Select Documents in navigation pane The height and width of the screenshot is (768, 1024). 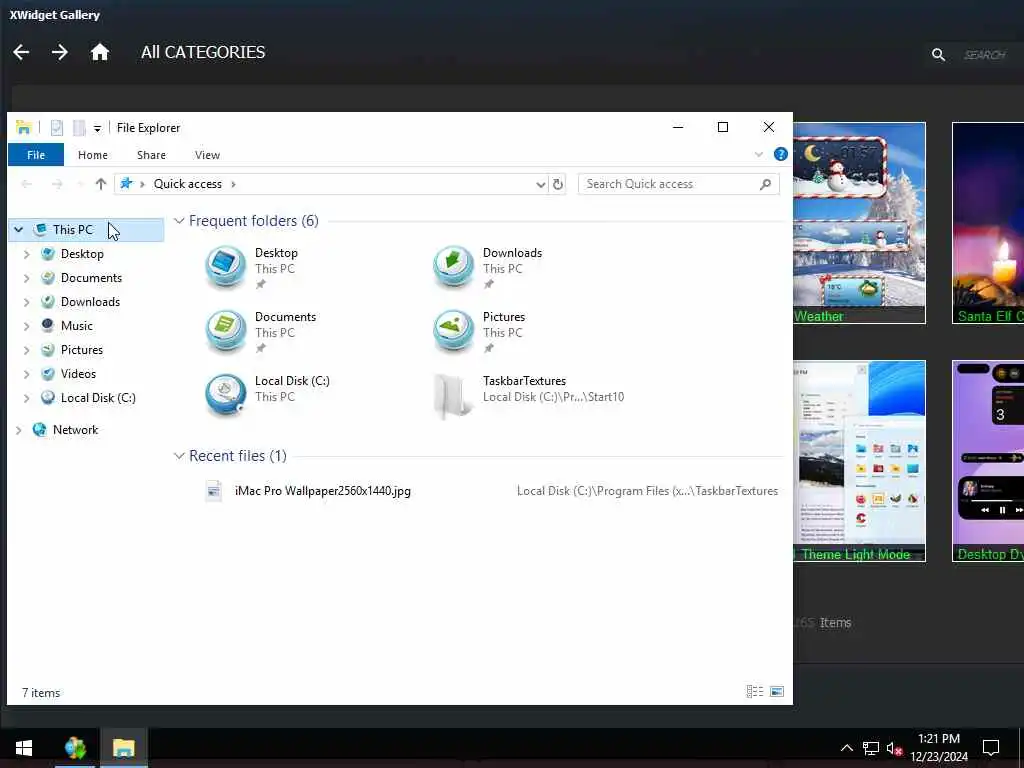coord(91,278)
